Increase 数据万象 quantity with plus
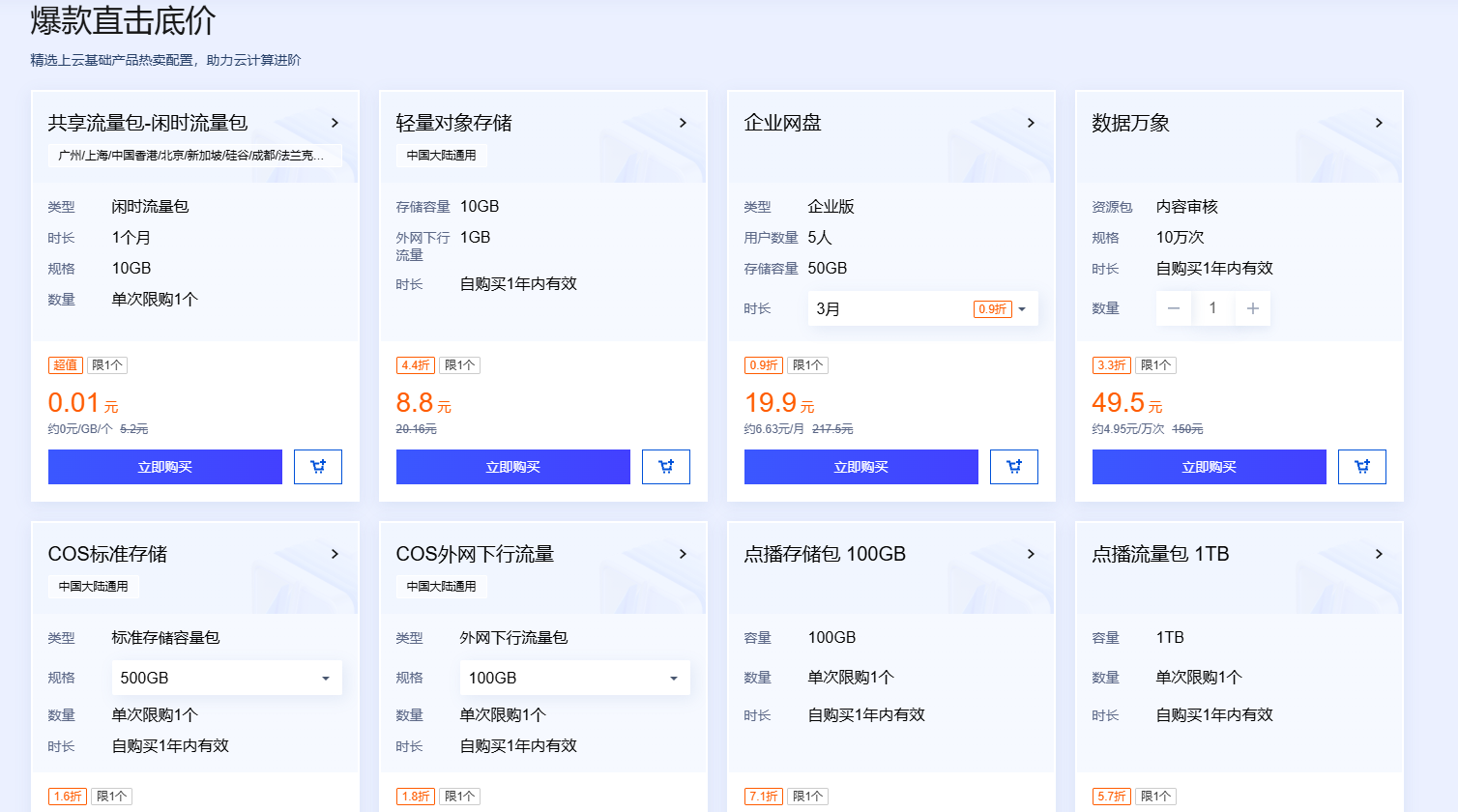The width and height of the screenshot is (1458, 812). [x=1253, y=308]
